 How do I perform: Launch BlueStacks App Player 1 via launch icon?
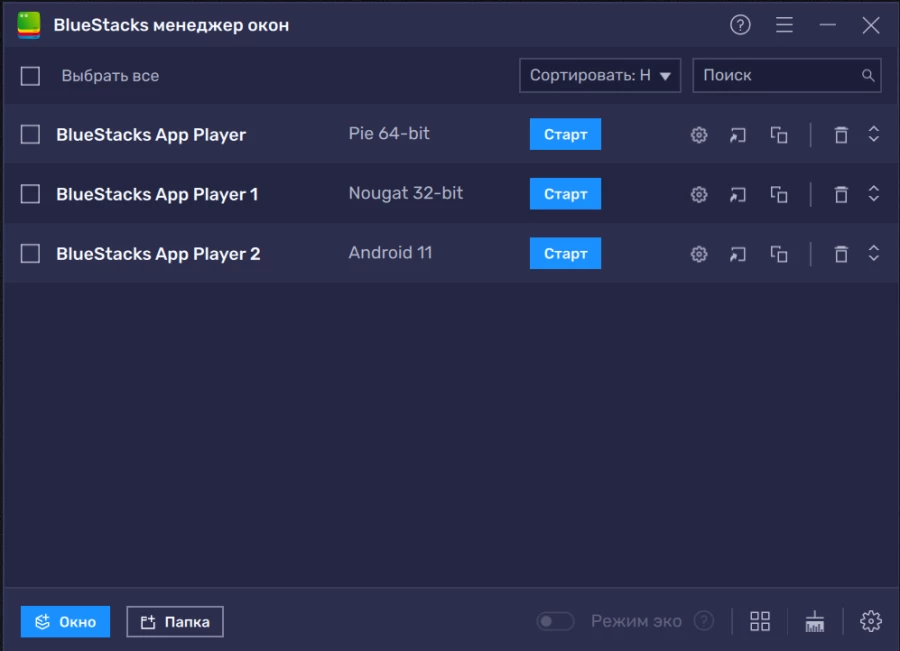(738, 194)
